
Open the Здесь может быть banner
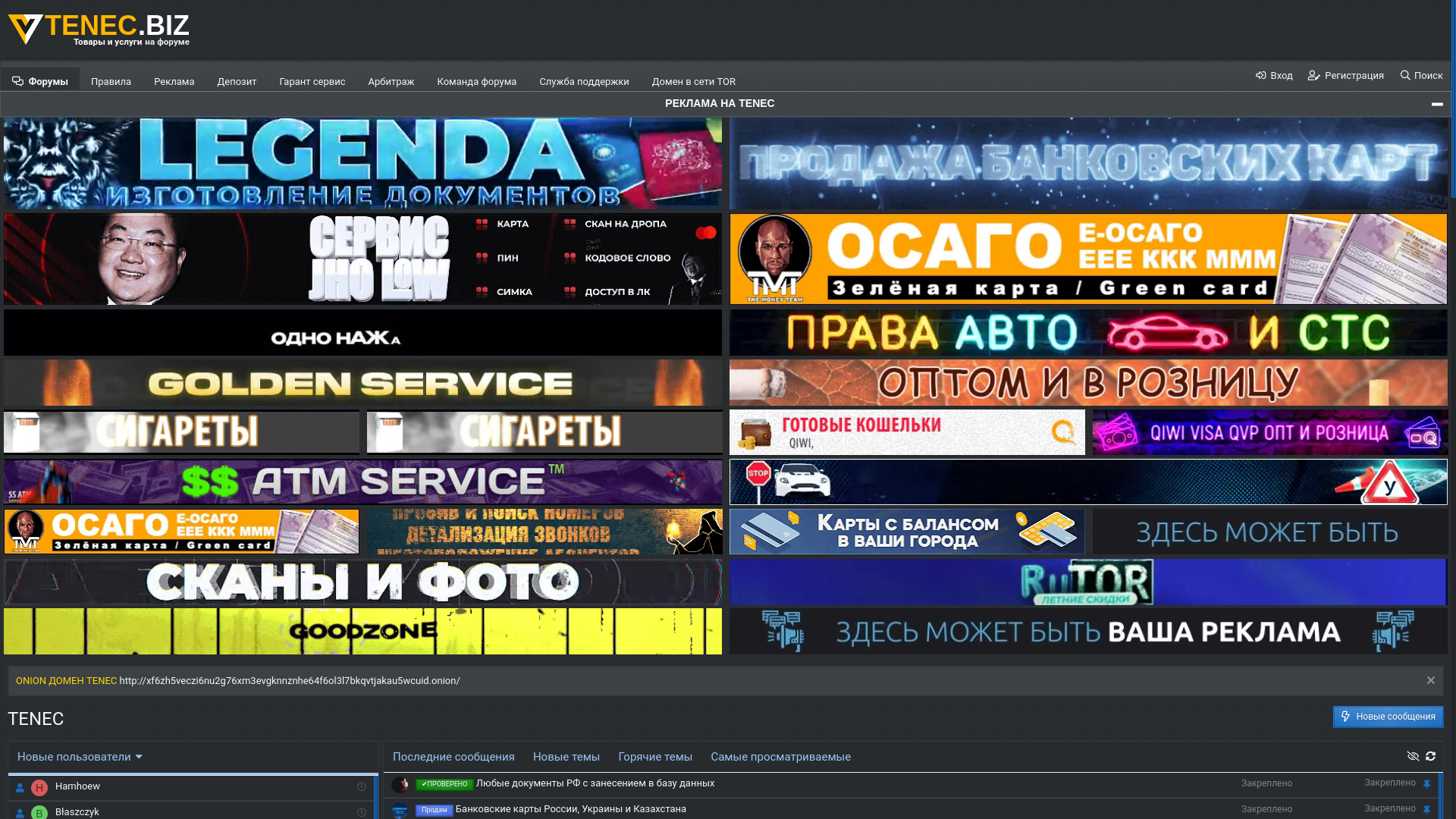(x=1270, y=531)
